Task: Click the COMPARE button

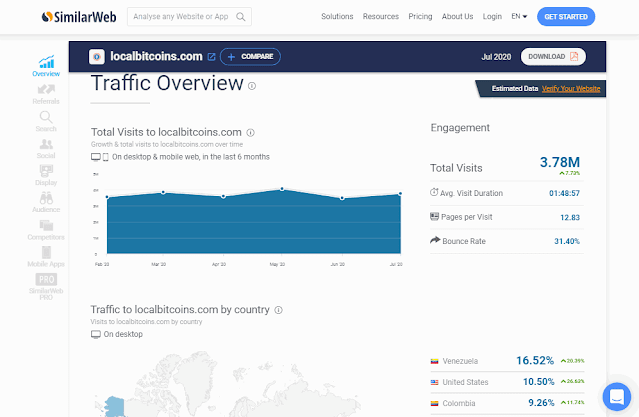Action: click(250, 57)
